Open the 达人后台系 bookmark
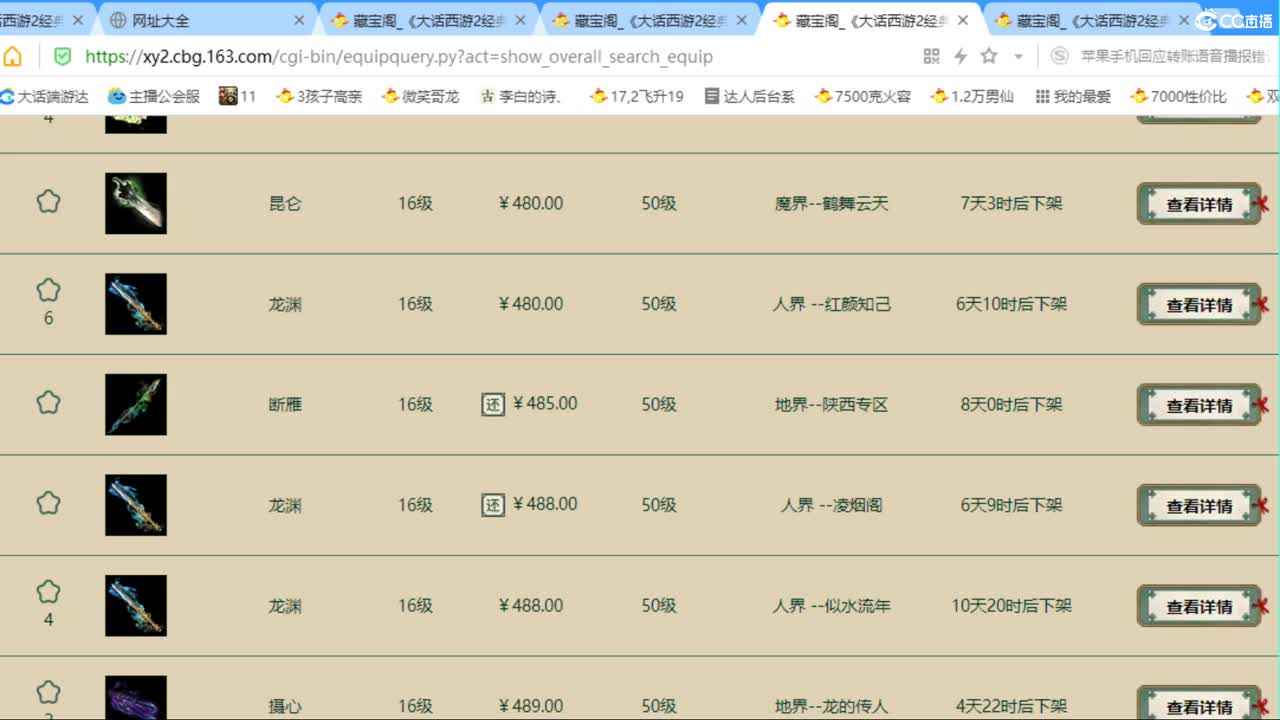The image size is (1280, 720). (750, 96)
